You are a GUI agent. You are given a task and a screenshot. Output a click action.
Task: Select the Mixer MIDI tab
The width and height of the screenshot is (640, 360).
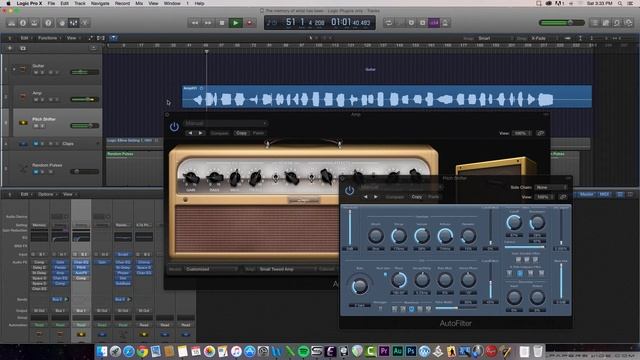pos(604,194)
